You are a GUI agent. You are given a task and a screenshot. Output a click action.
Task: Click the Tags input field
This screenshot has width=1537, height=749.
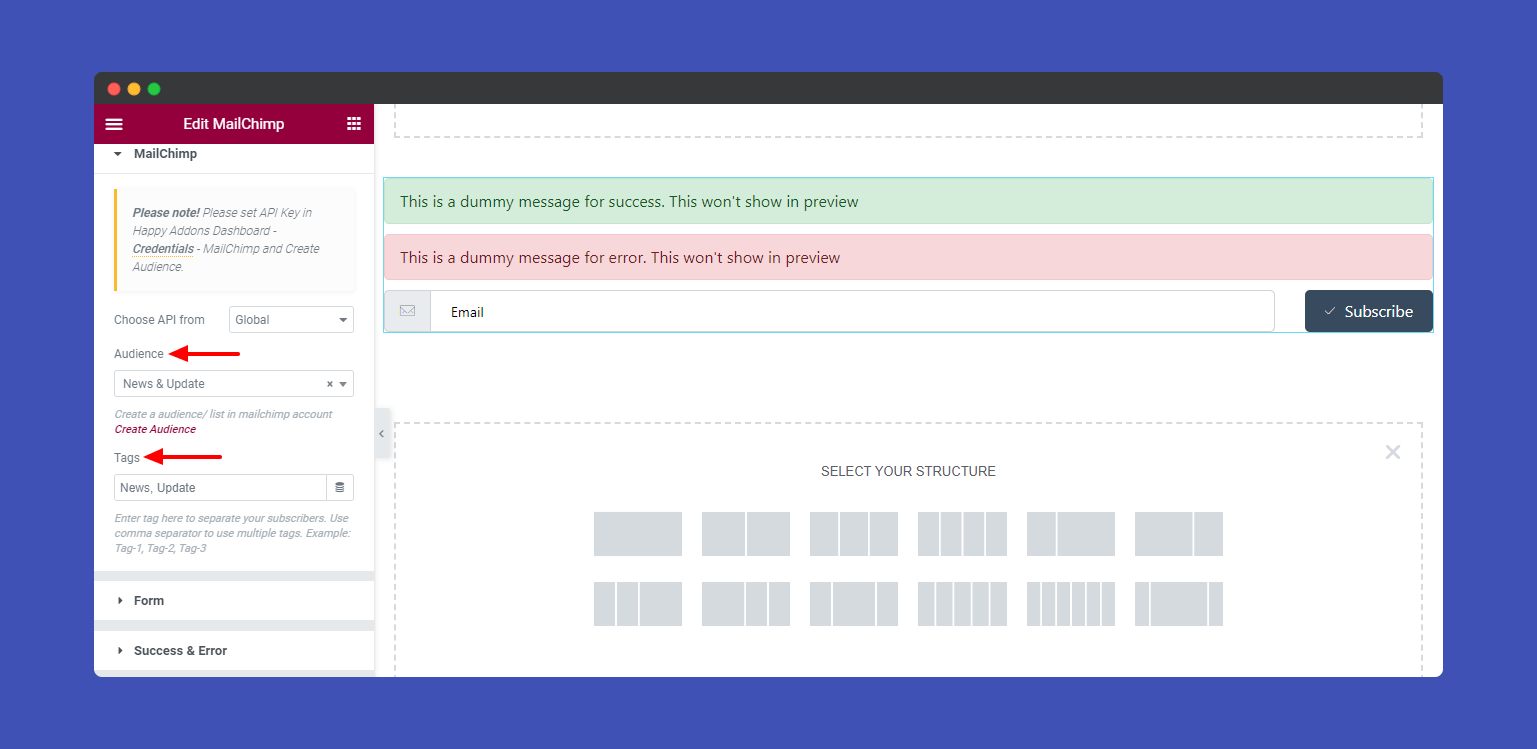point(220,487)
